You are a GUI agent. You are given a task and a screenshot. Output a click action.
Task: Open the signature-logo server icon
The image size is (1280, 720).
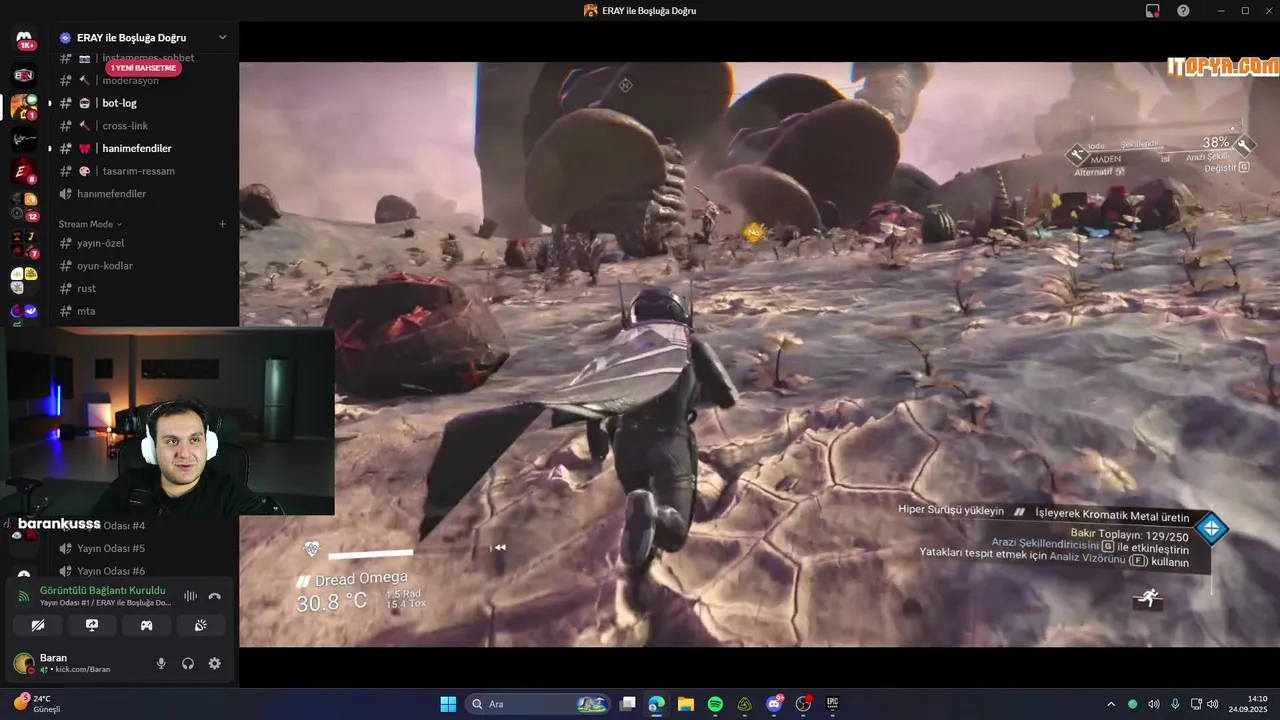[24, 139]
